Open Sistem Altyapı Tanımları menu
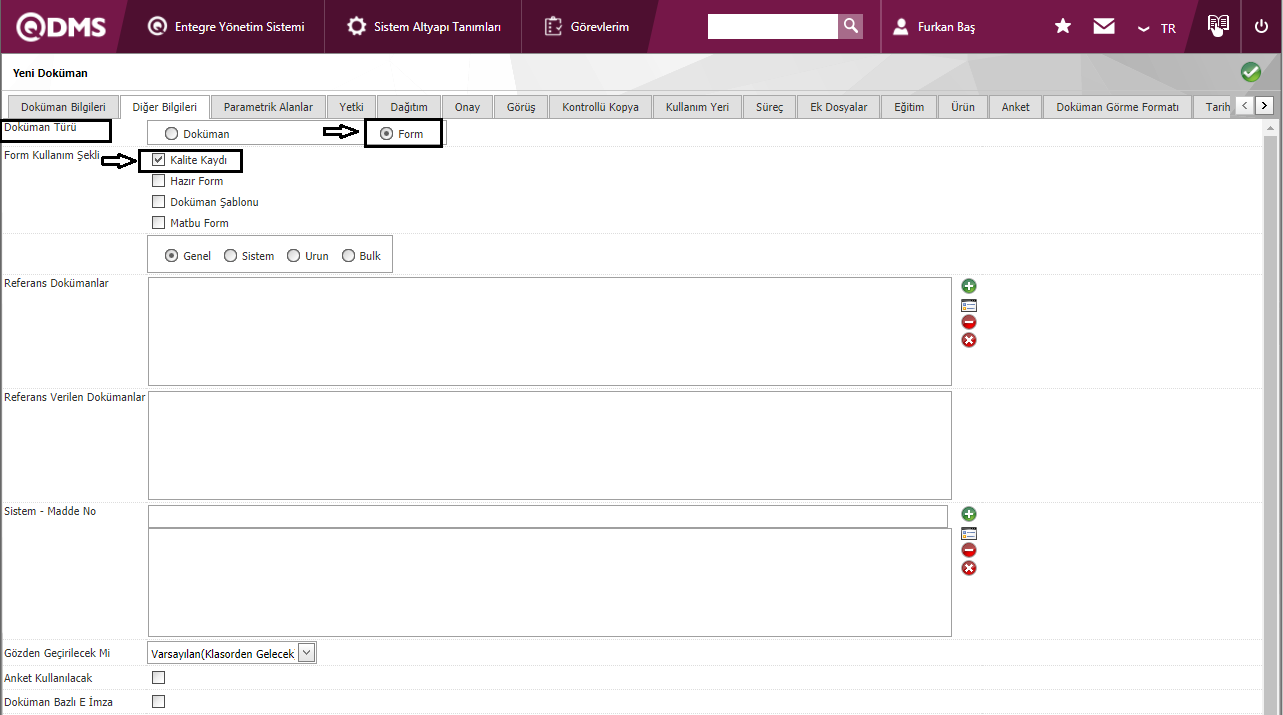The image size is (1283, 715). pyautogui.click(x=424, y=27)
